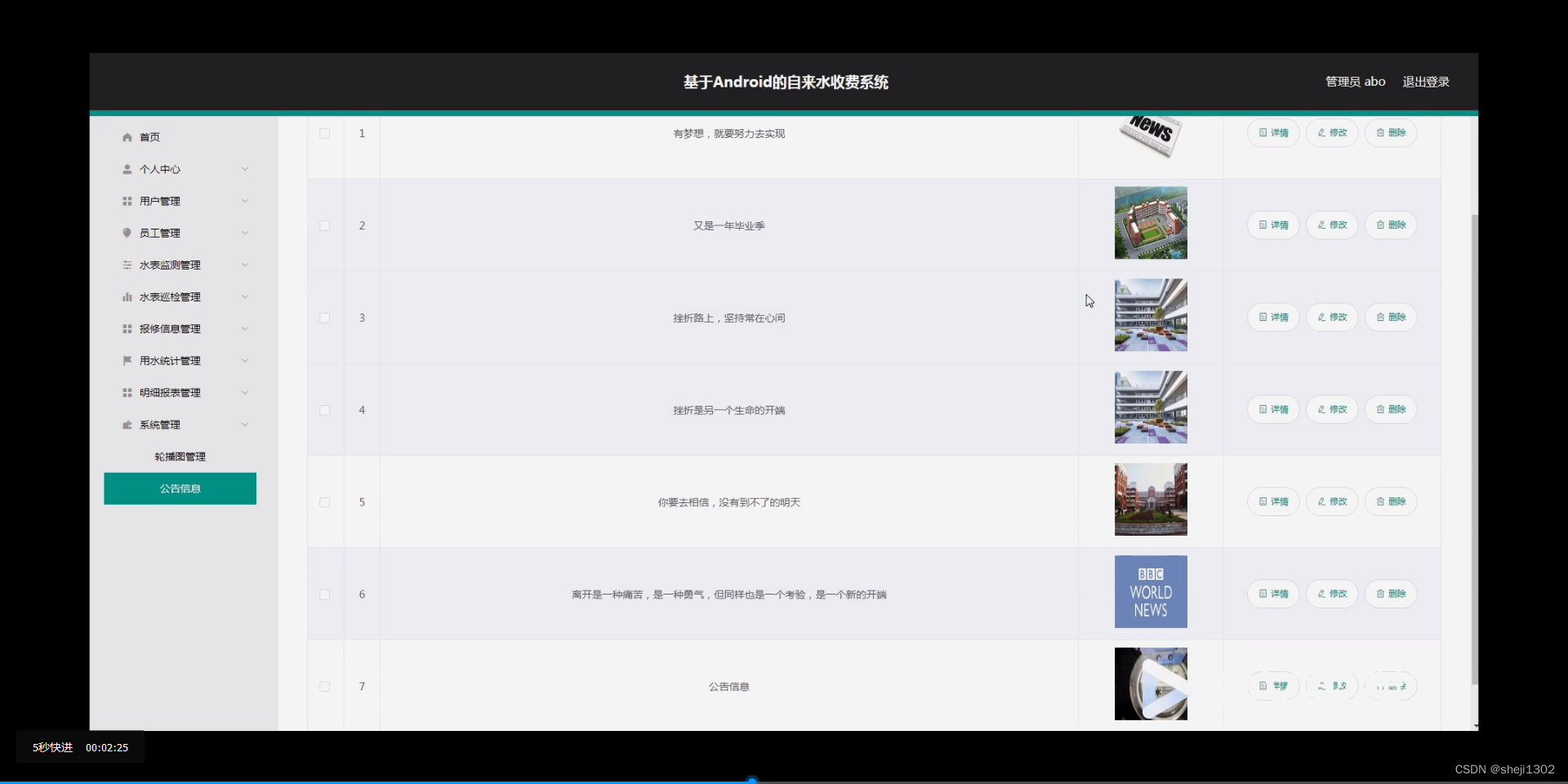Select 轮播图管理 in the sidebar
Screen dimensions: 1568x784
coord(180,457)
